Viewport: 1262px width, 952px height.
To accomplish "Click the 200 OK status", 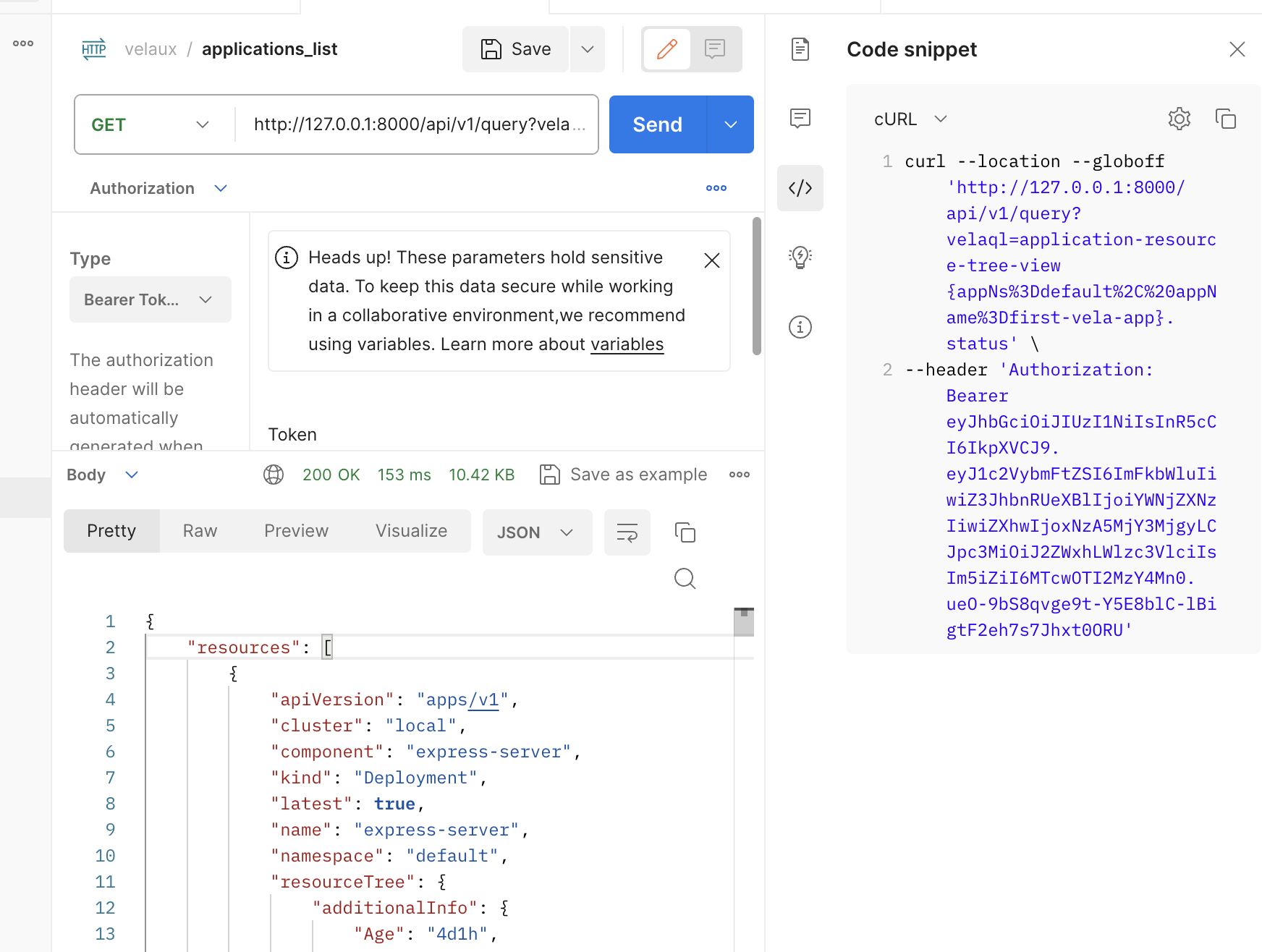I will (x=331, y=475).
